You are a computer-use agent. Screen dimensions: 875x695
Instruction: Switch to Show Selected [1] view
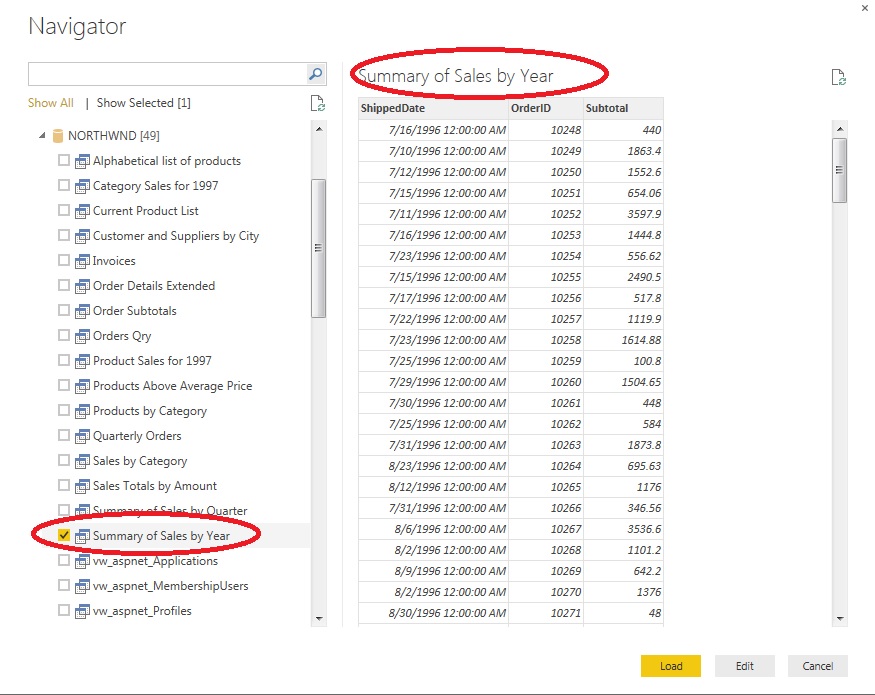(143, 103)
